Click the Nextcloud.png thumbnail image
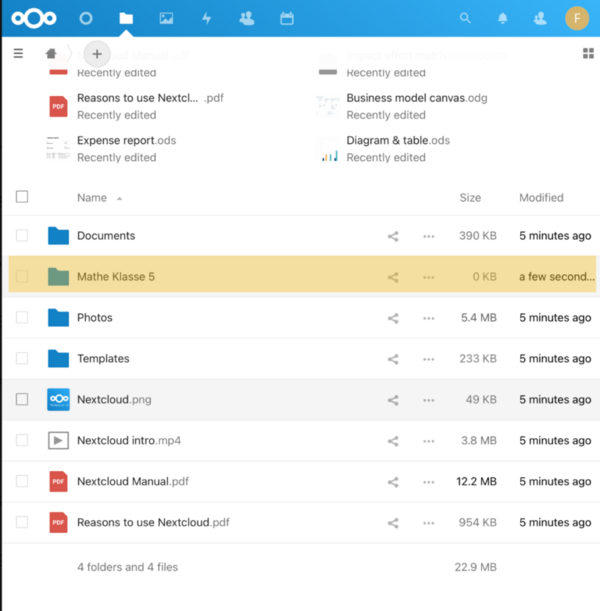This screenshot has width=600, height=611. pyautogui.click(x=58, y=399)
